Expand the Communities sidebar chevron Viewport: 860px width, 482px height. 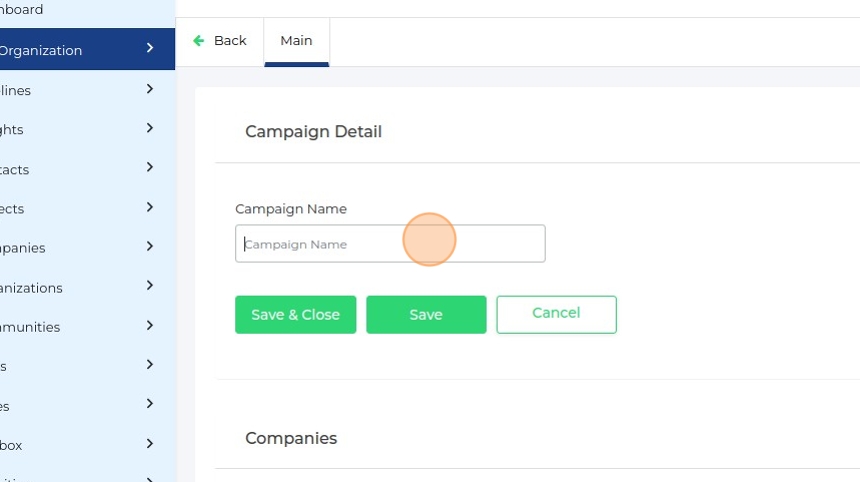click(x=150, y=326)
